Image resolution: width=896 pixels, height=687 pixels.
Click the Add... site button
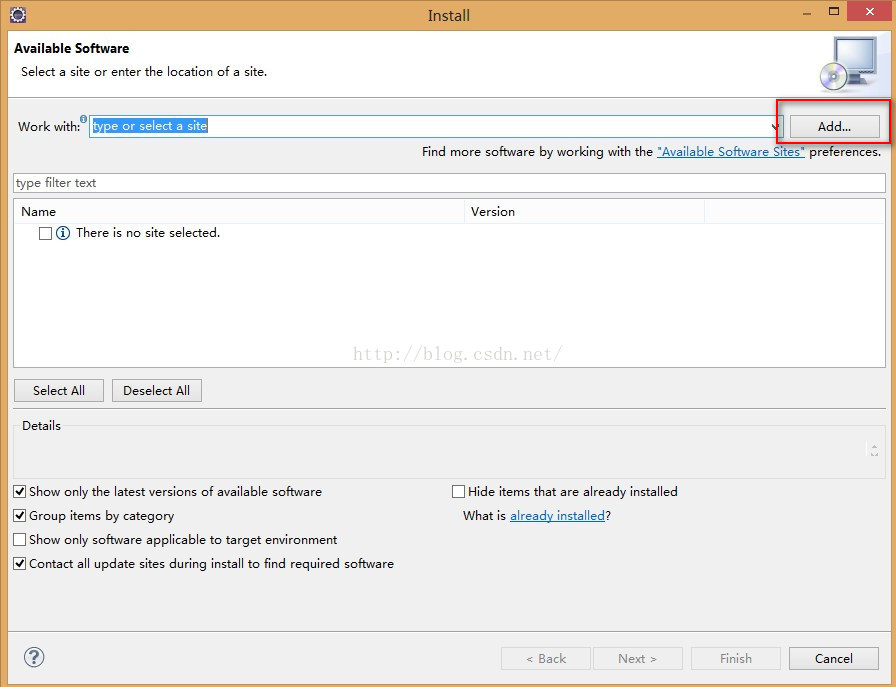[834, 126]
